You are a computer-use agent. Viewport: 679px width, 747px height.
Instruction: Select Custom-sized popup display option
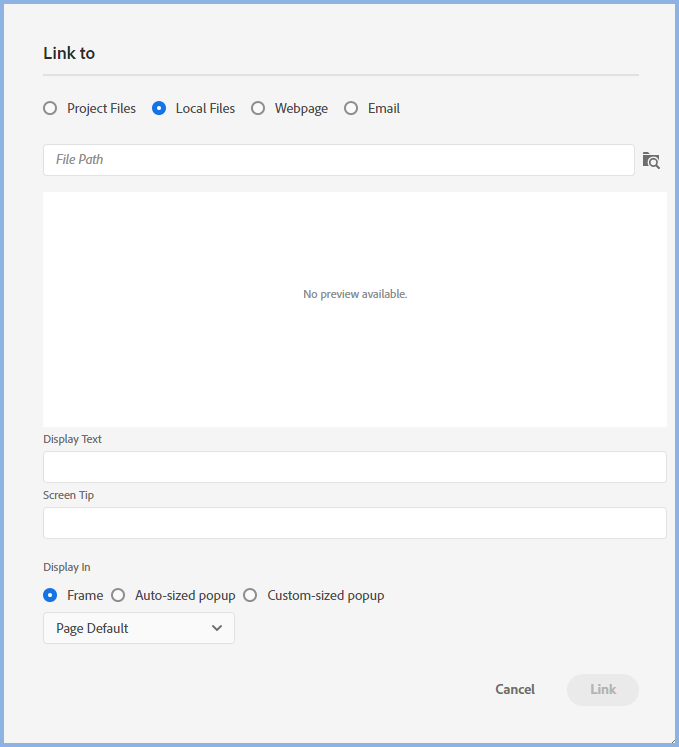click(x=250, y=595)
